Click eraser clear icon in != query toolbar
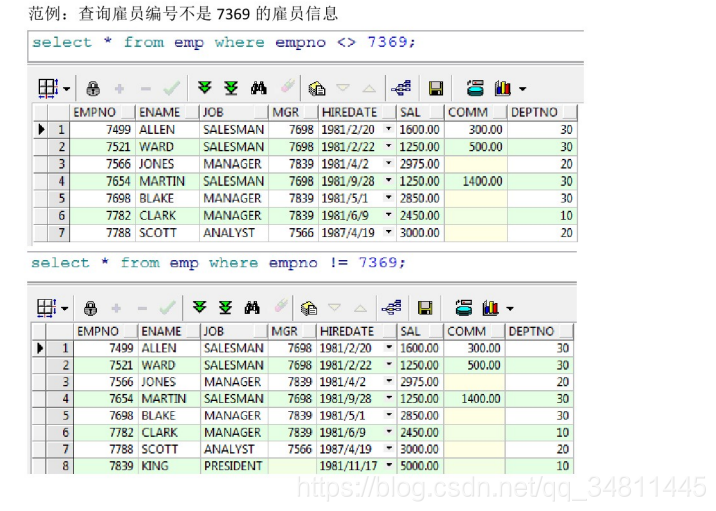Image resolution: width=716 pixels, height=511 pixels. click(x=280, y=306)
